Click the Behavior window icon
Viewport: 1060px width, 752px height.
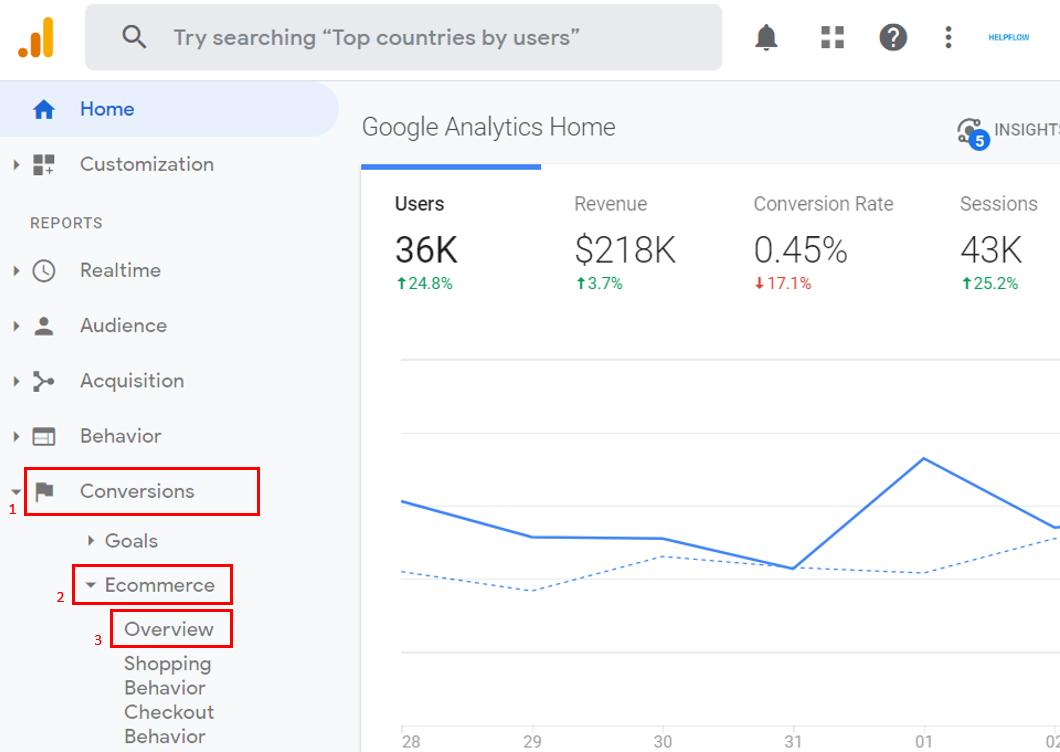click(x=44, y=437)
